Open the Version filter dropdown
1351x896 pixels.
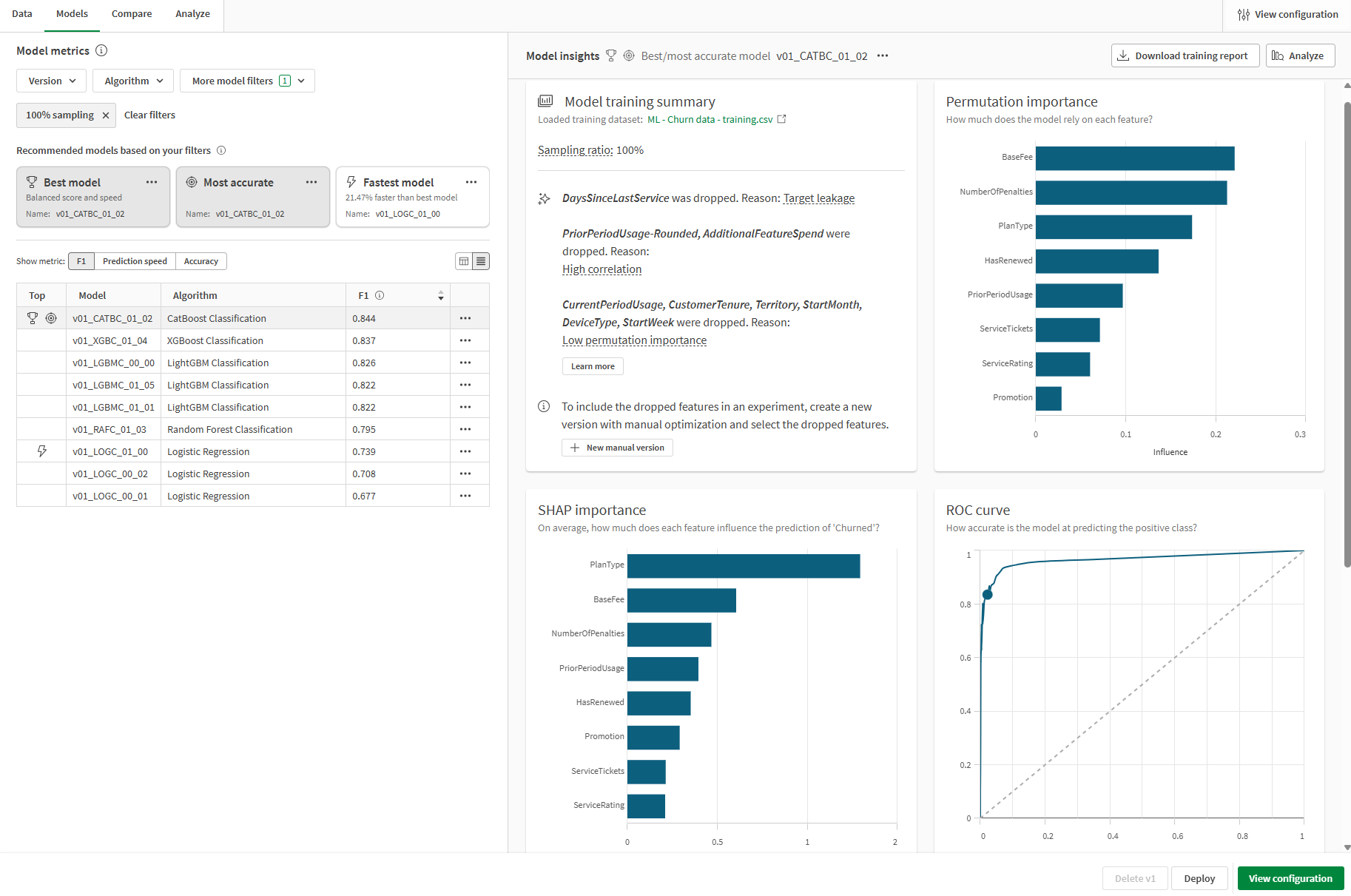coord(51,81)
